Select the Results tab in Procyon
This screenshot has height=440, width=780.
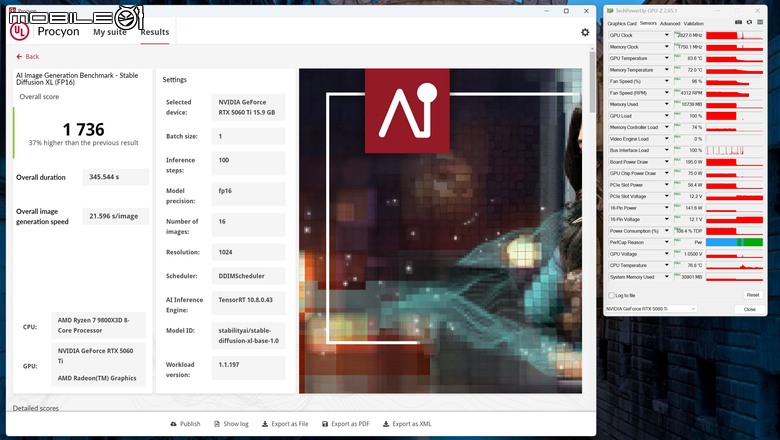(x=155, y=32)
